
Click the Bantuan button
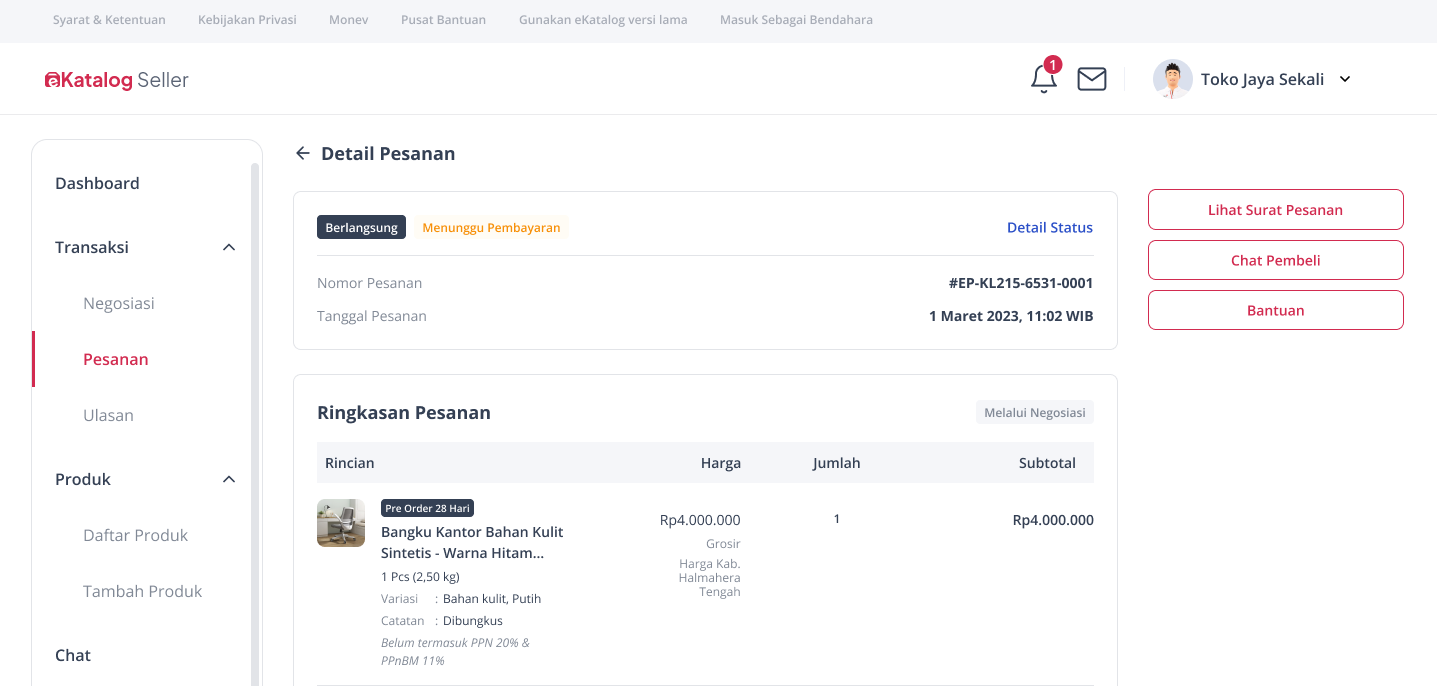(x=1275, y=310)
